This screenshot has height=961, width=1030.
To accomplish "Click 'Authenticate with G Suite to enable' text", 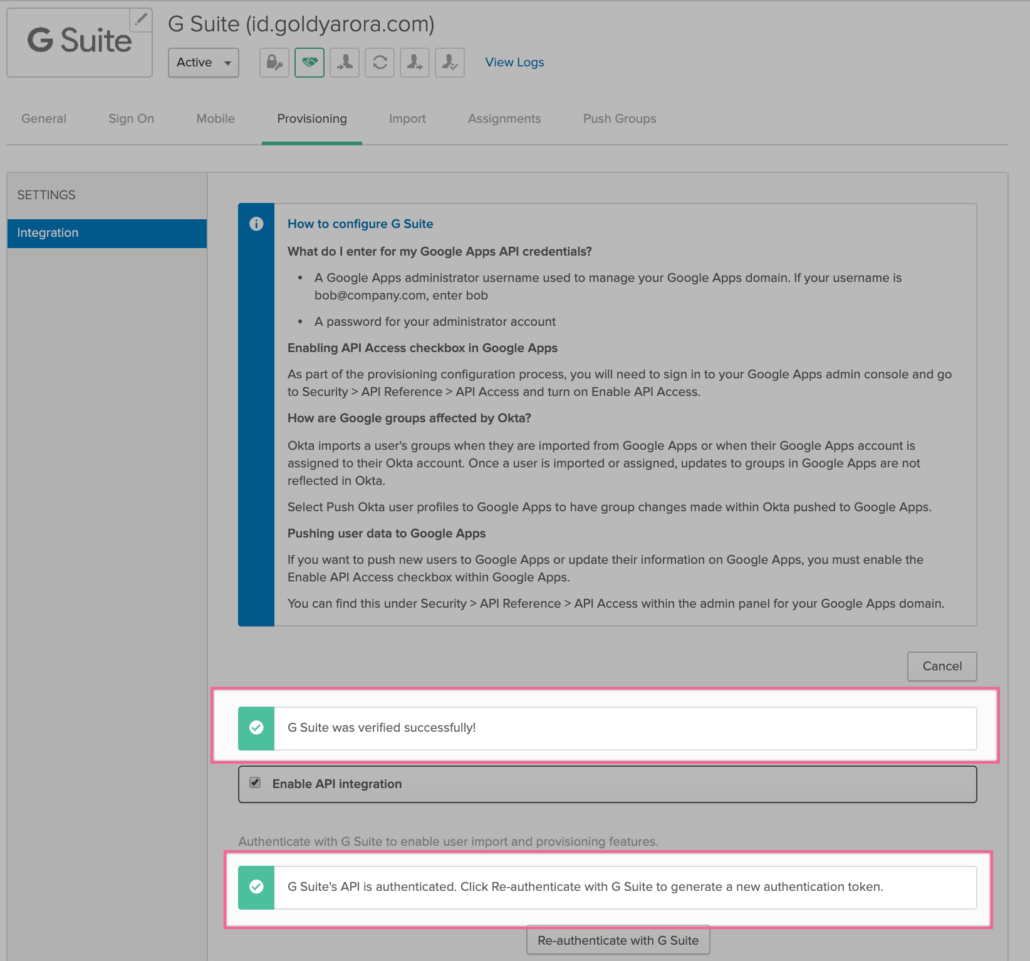I will pos(448,841).
